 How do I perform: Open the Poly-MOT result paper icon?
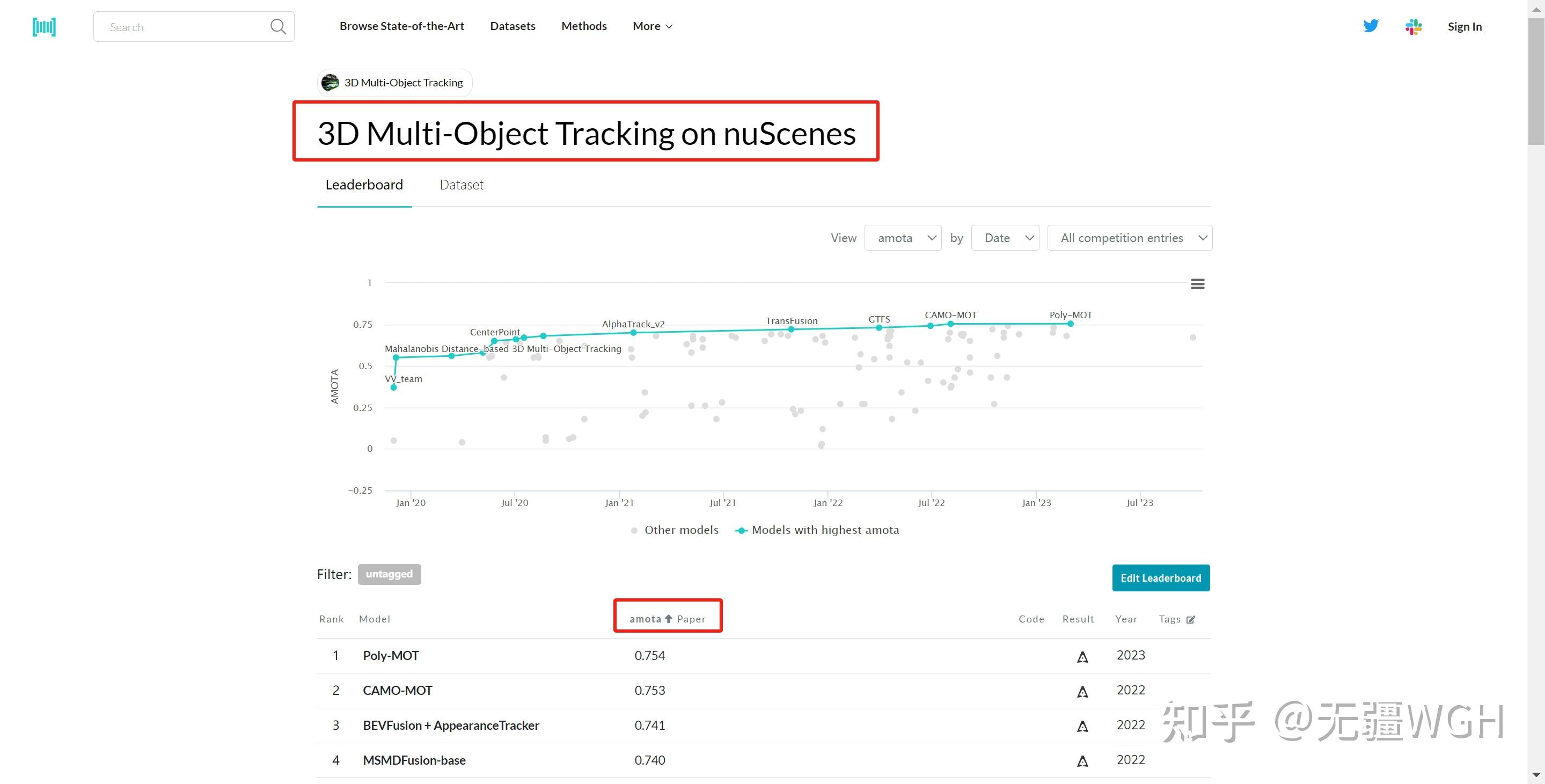click(1082, 656)
